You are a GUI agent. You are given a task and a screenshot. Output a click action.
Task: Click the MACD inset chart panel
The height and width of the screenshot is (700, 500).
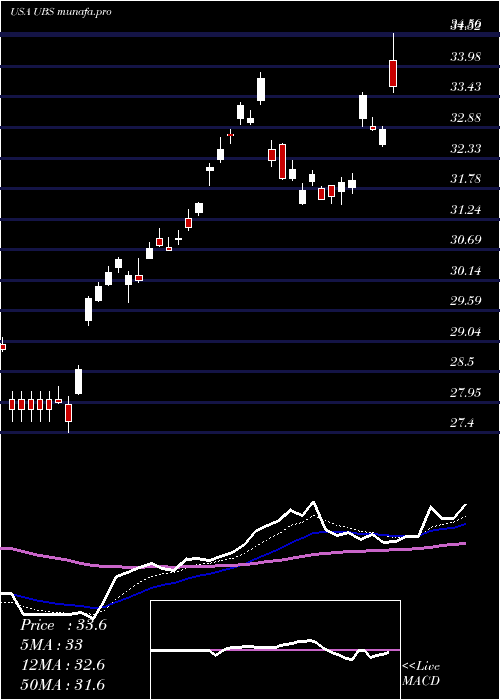(275, 650)
